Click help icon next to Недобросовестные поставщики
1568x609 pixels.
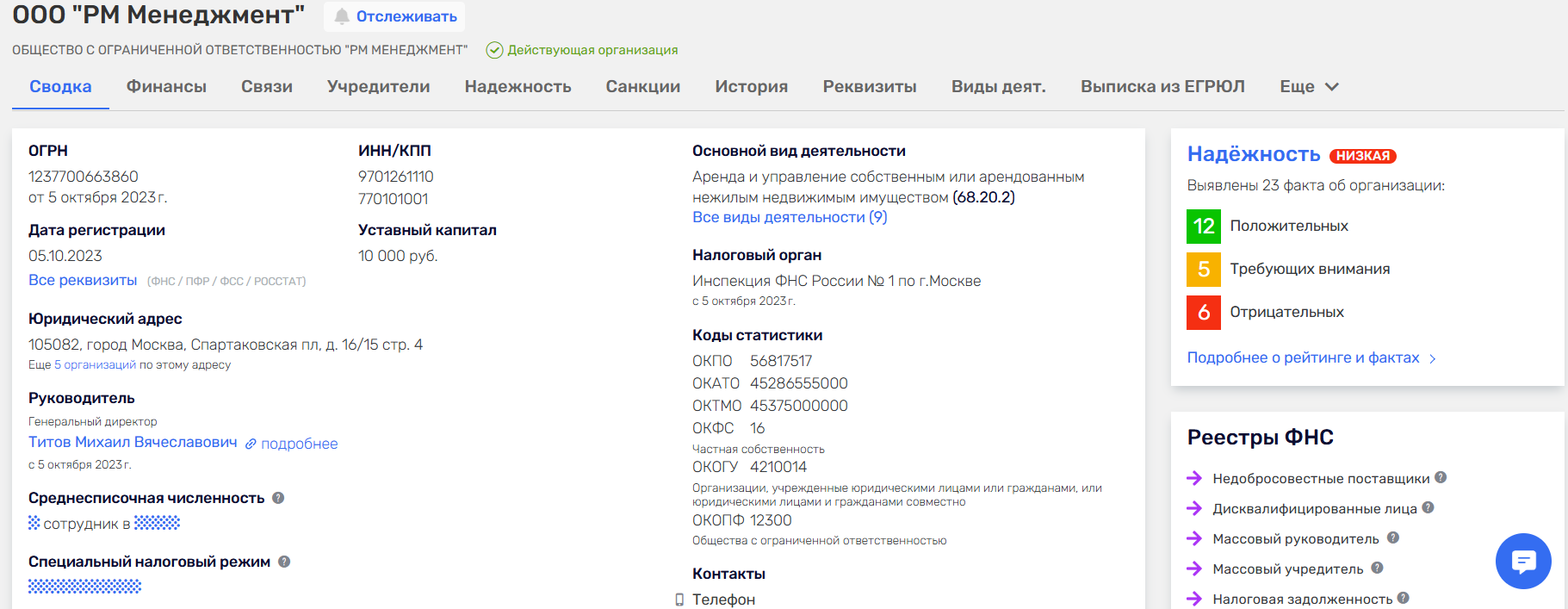coord(1441,477)
